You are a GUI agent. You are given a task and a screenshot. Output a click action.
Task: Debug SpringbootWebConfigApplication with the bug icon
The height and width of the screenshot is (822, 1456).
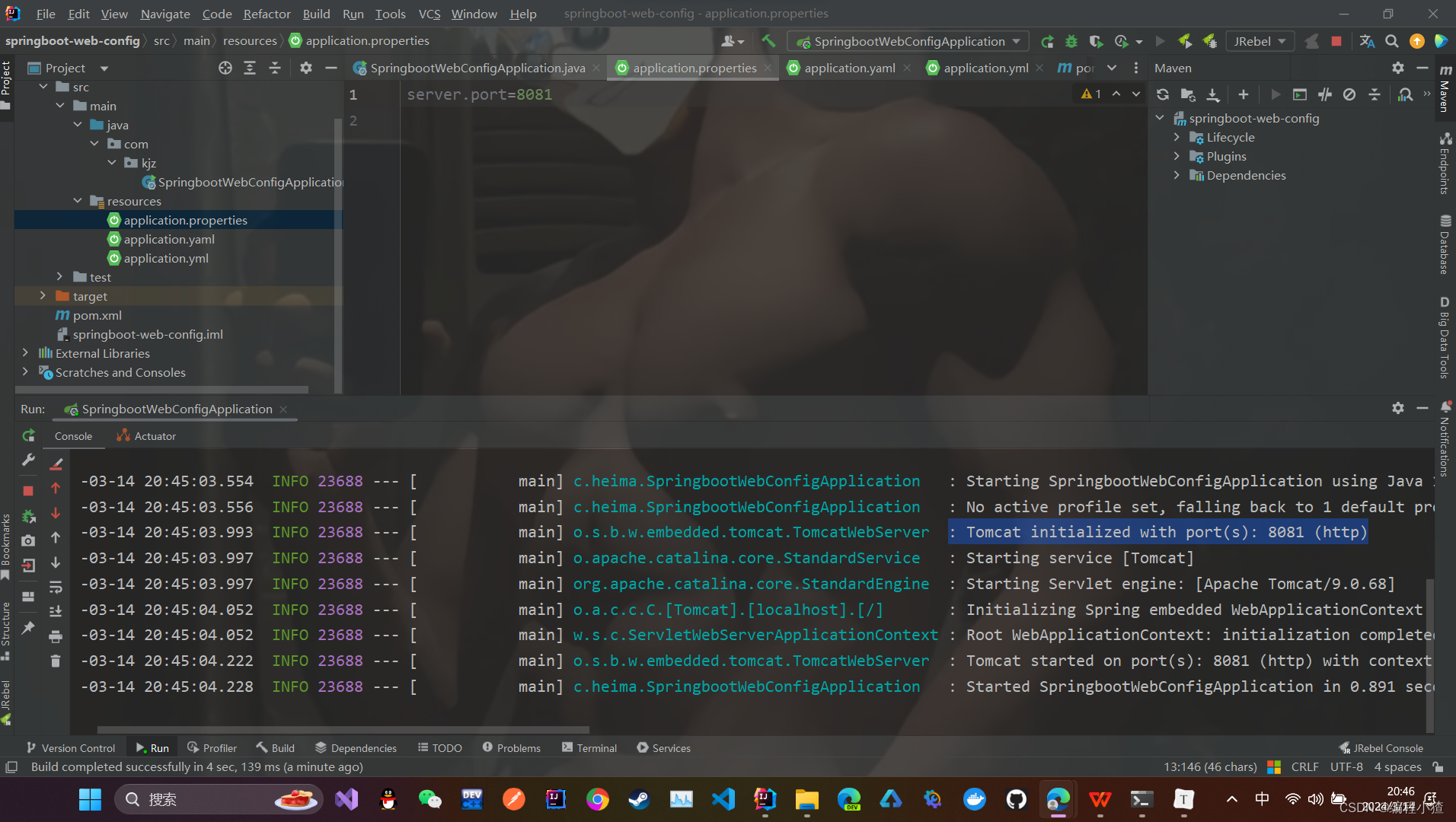(1071, 41)
